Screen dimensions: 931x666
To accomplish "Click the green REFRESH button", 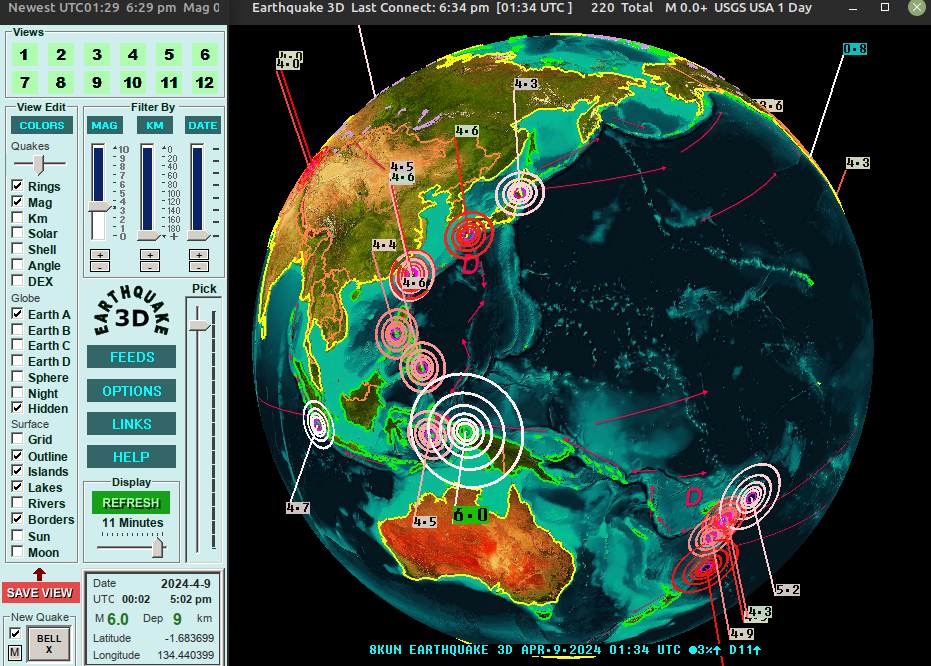I will (131, 503).
